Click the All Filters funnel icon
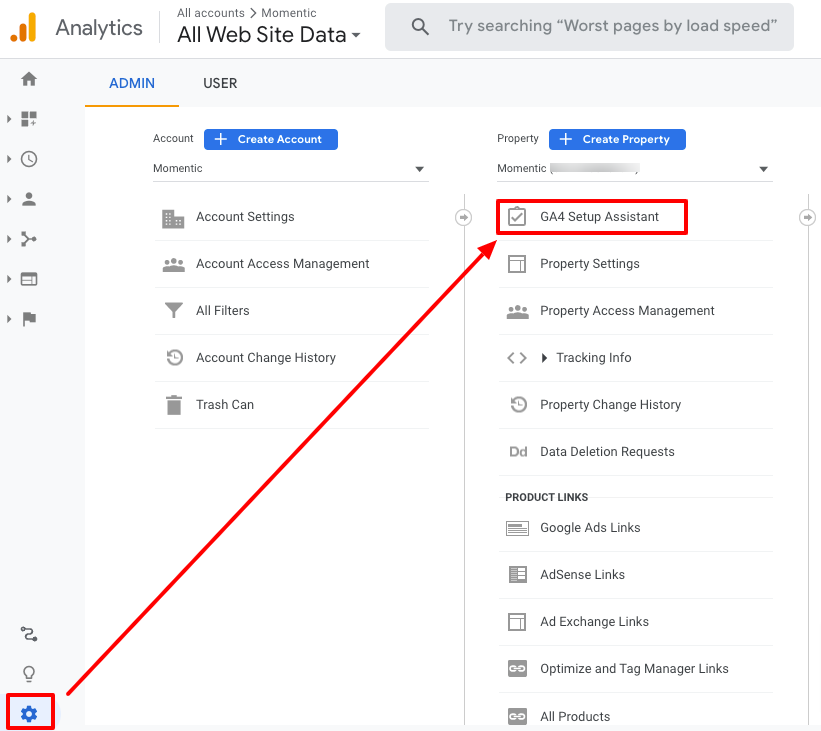 click(x=174, y=310)
